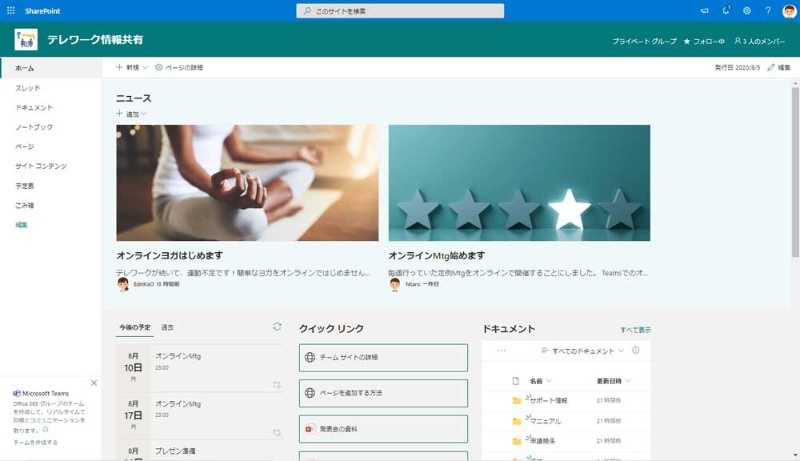Click the site logo next to テレワーク情報共有
800x461 pixels.
tap(26, 40)
